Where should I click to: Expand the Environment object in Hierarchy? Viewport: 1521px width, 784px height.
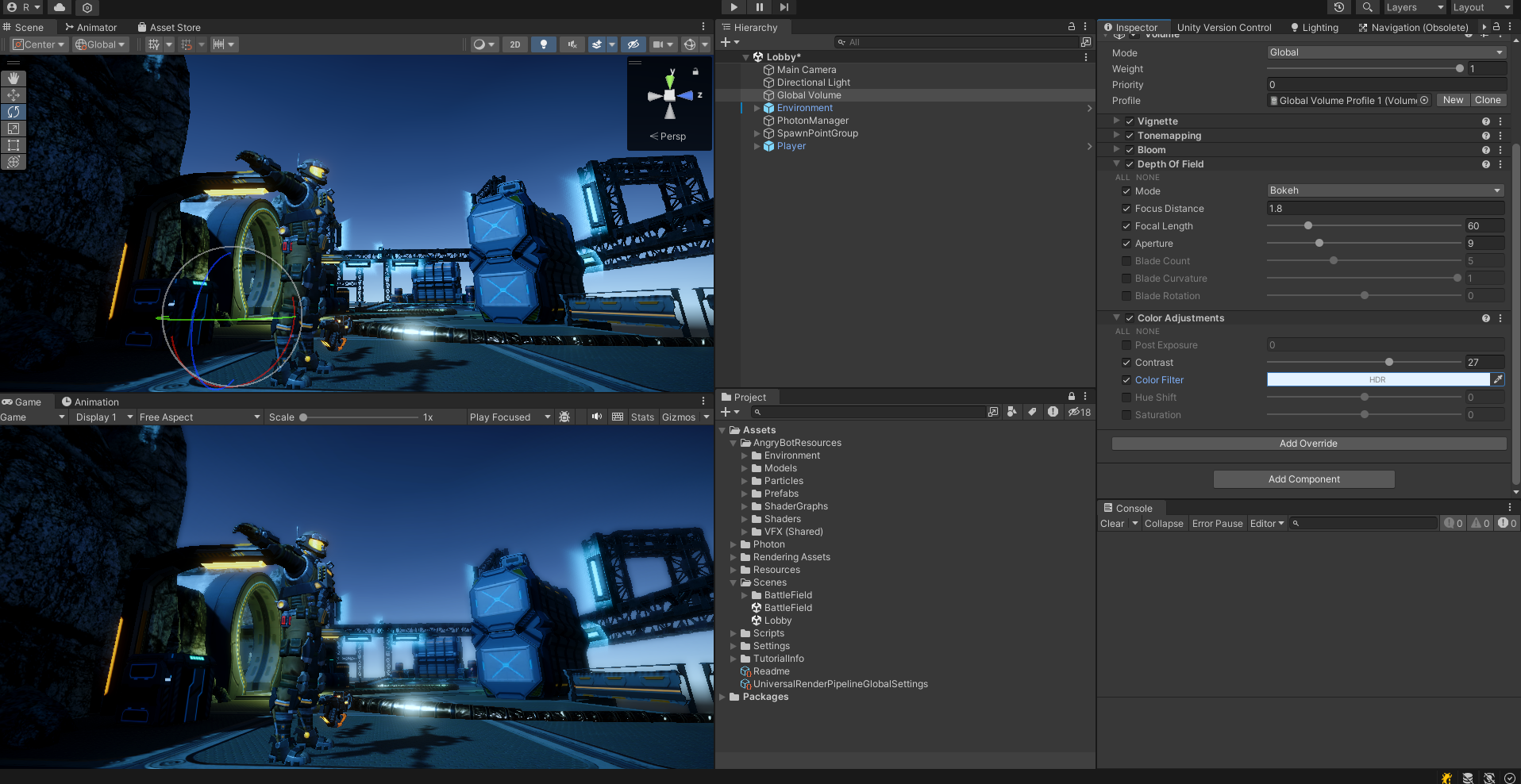[757, 108]
